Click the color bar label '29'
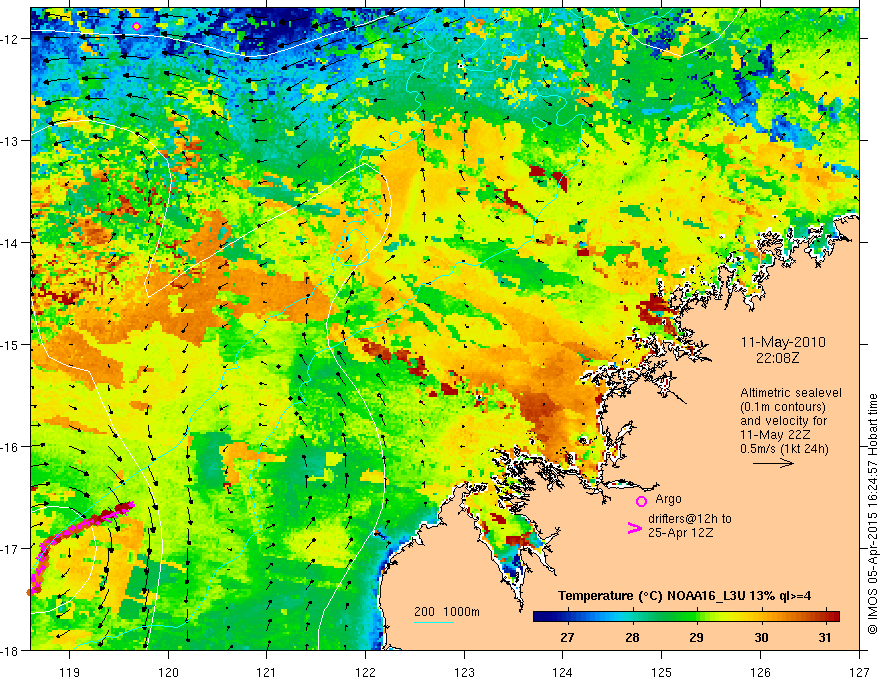Viewport: 880px width, 680px height. click(696, 638)
